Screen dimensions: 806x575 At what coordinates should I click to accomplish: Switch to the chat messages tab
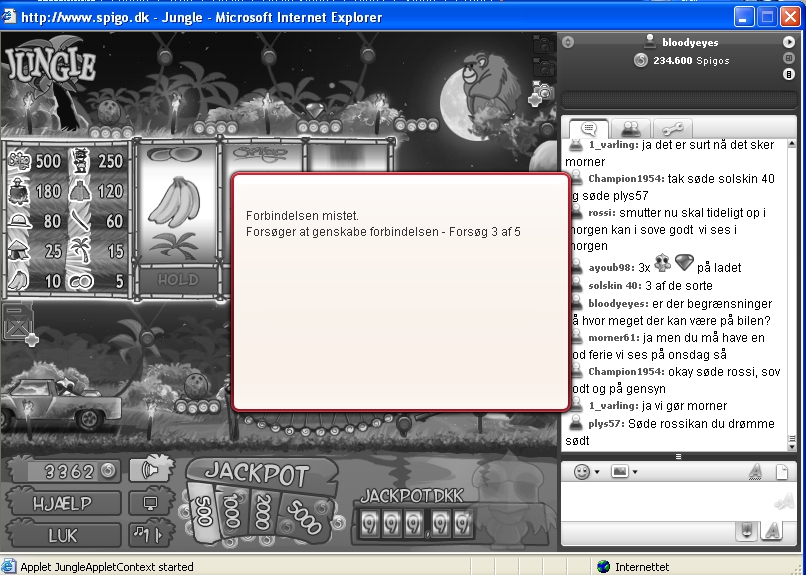point(588,129)
